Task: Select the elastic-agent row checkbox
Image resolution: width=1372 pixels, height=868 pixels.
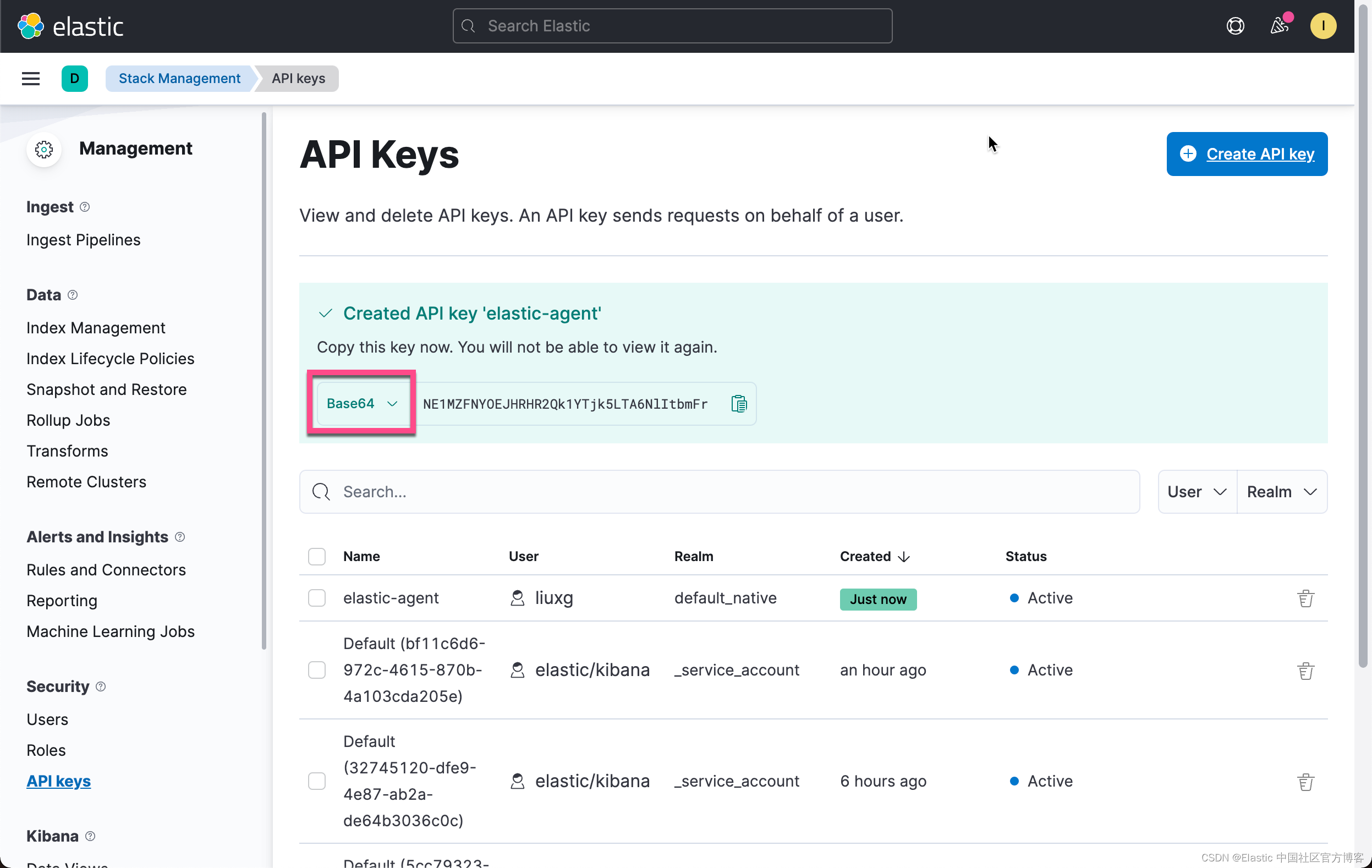Action: tap(317, 598)
